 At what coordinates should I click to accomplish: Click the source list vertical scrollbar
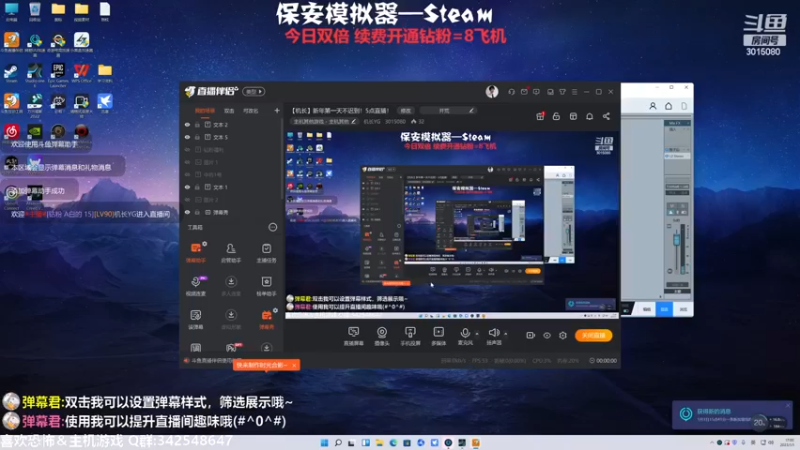[x=282, y=158]
